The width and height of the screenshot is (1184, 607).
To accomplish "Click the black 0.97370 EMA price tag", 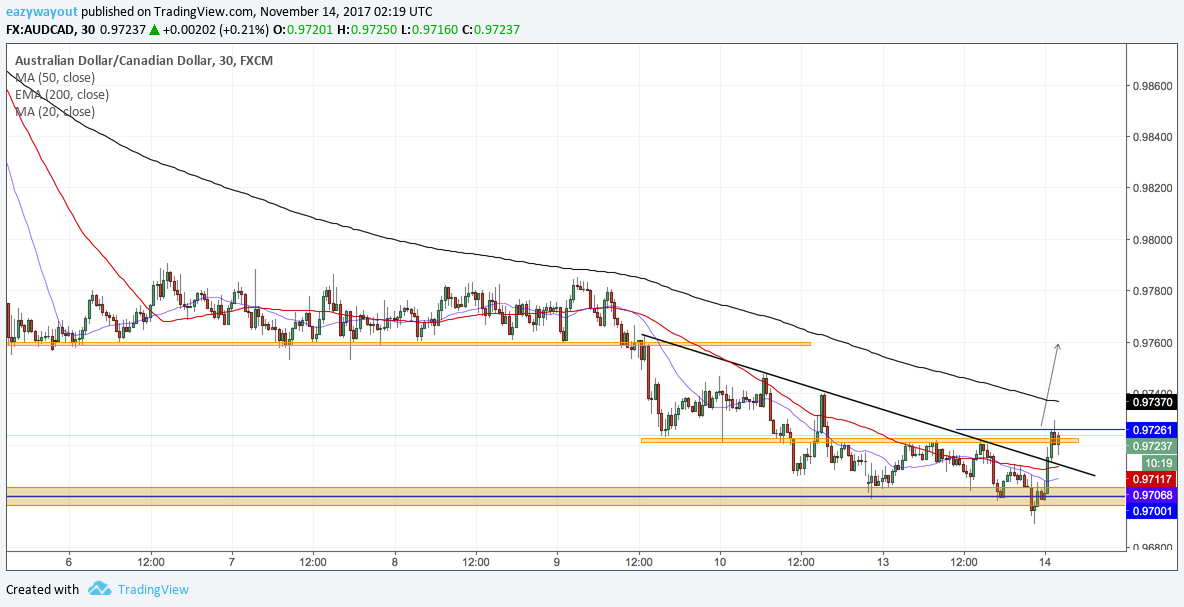I will 1152,402.
